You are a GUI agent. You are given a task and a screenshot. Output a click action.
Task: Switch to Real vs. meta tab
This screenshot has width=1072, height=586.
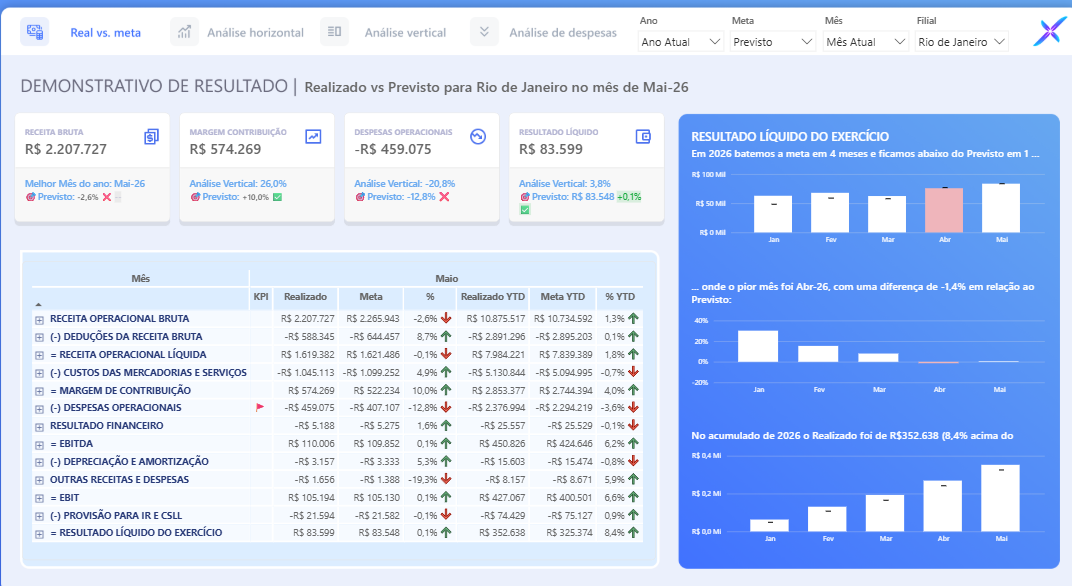pos(105,32)
